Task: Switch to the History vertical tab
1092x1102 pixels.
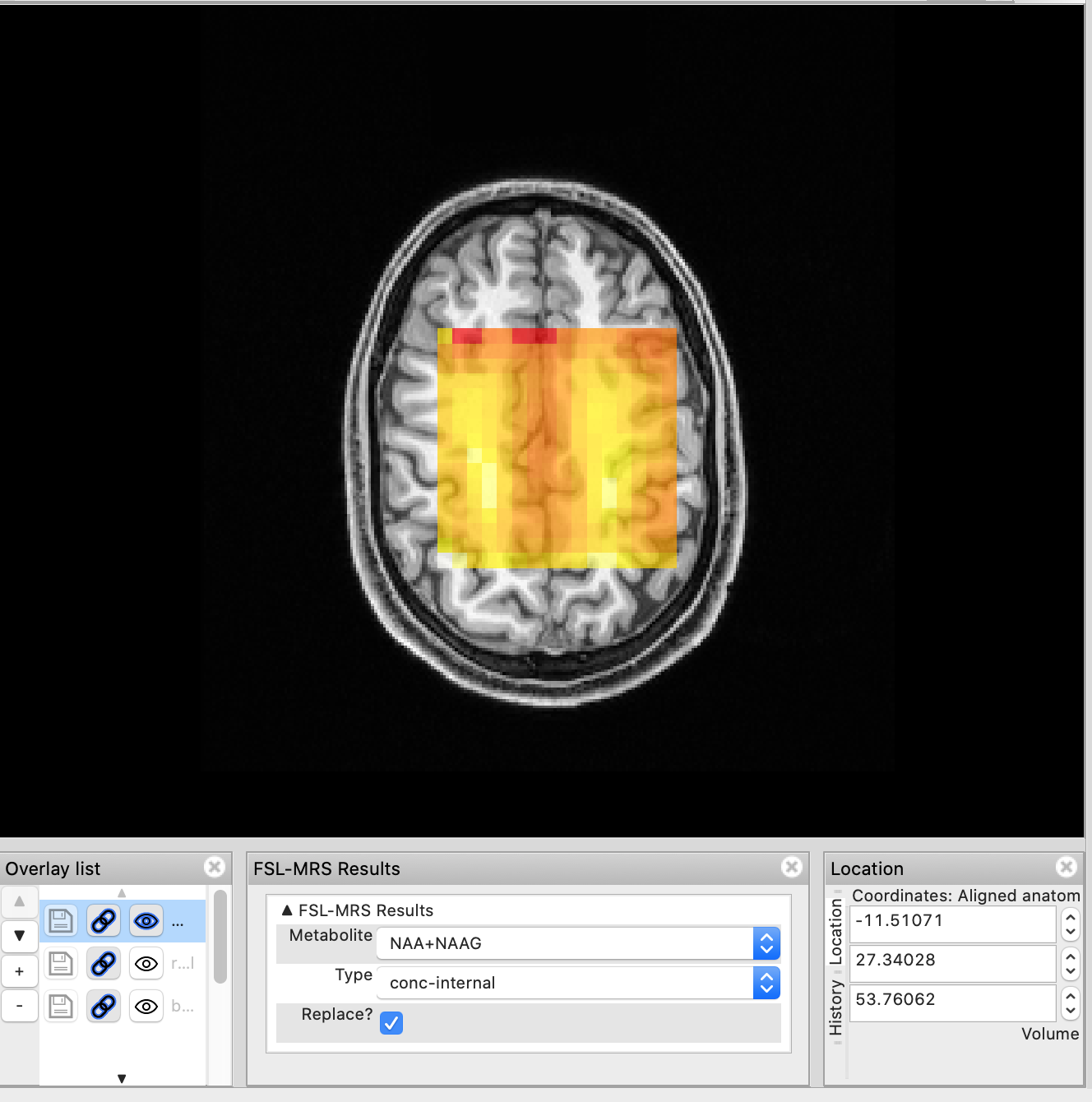Action: [836, 1007]
